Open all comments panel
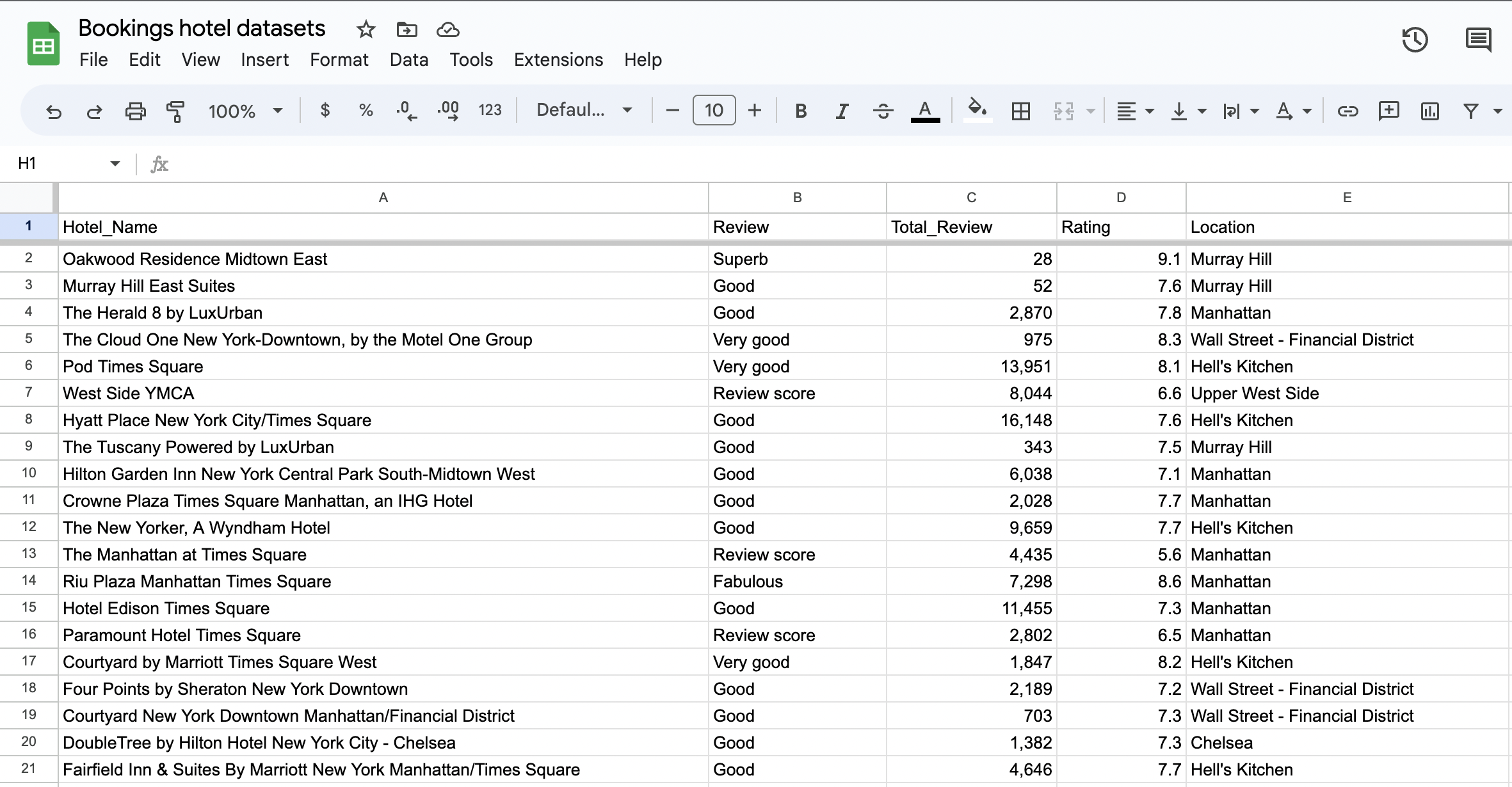 (1478, 40)
